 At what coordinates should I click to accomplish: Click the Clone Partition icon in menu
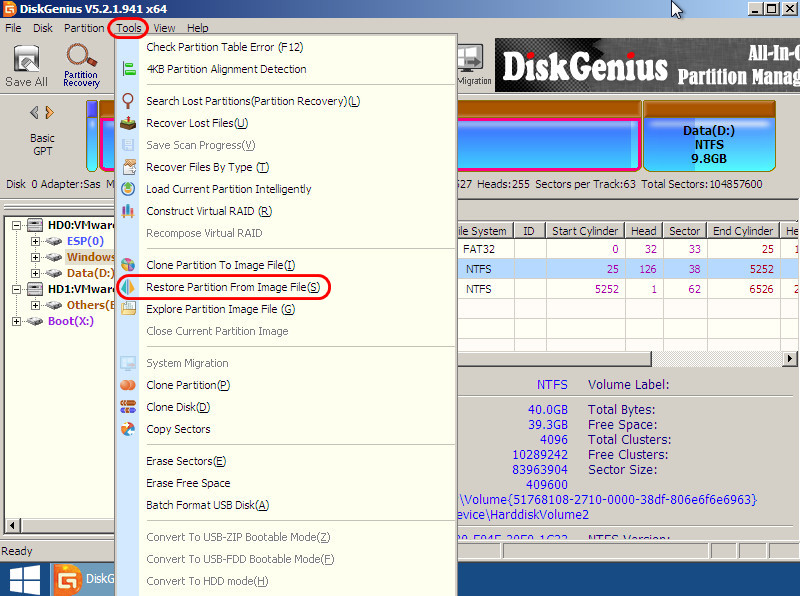pyautogui.click(x=128, y=385)
